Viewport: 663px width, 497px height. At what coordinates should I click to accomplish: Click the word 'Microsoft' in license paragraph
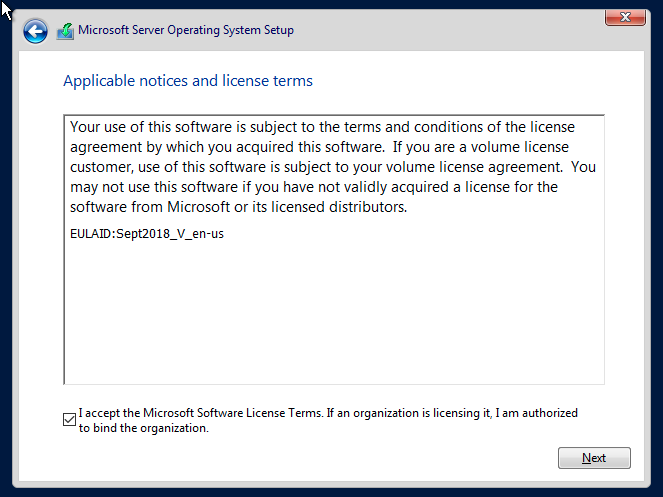pos(199,207)
